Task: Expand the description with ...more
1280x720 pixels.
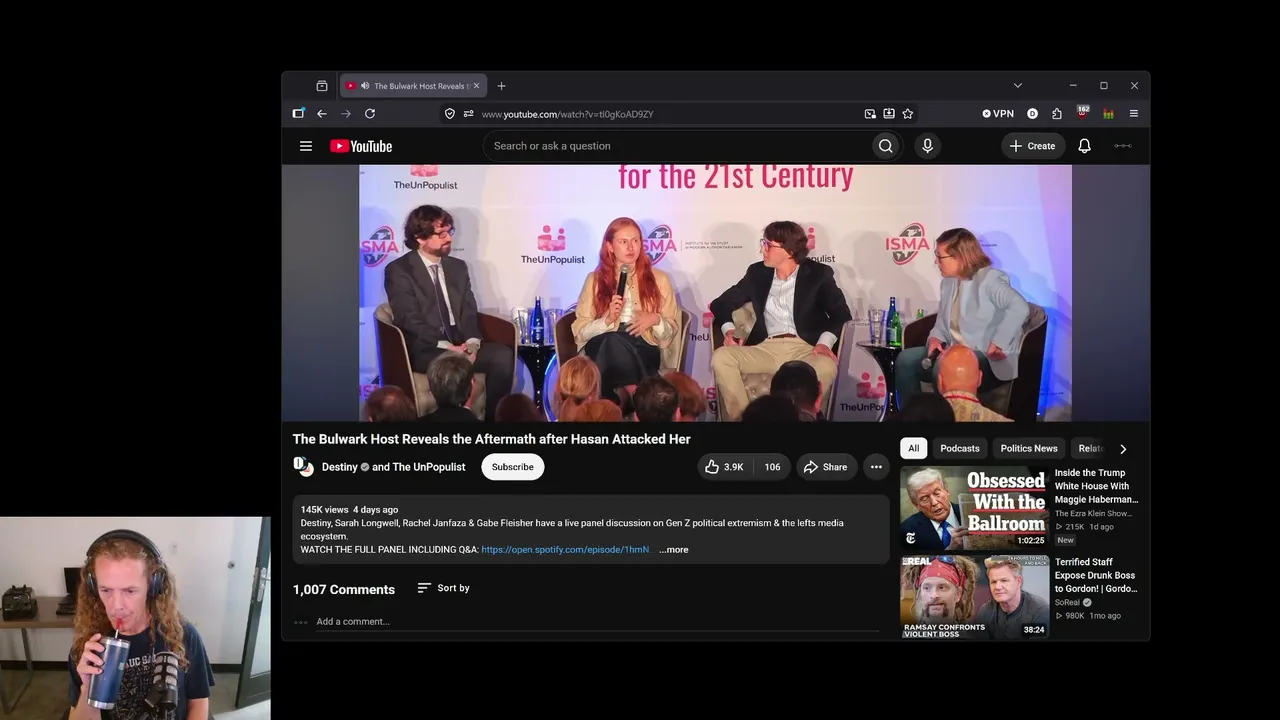Action: (x=674, y=550)
